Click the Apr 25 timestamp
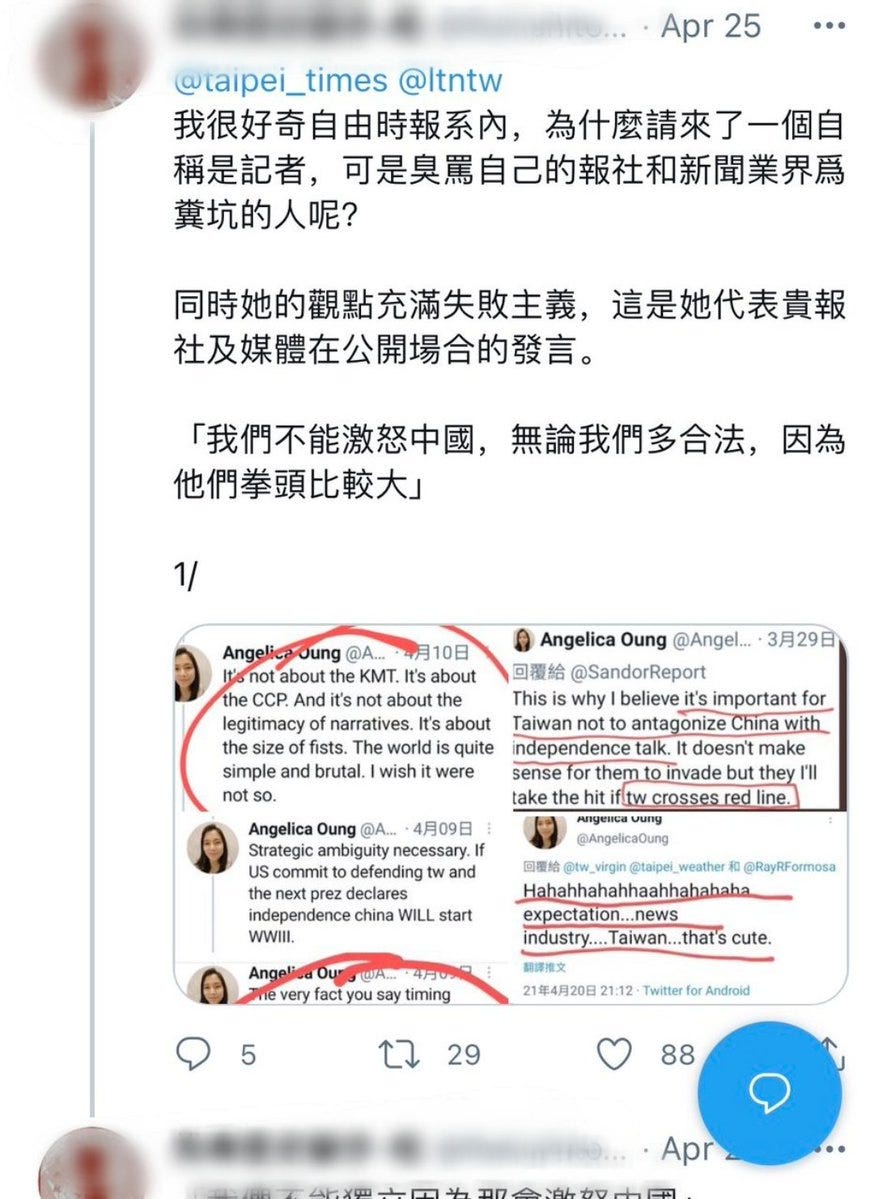The image size is (887, 1199). [710, 26]
